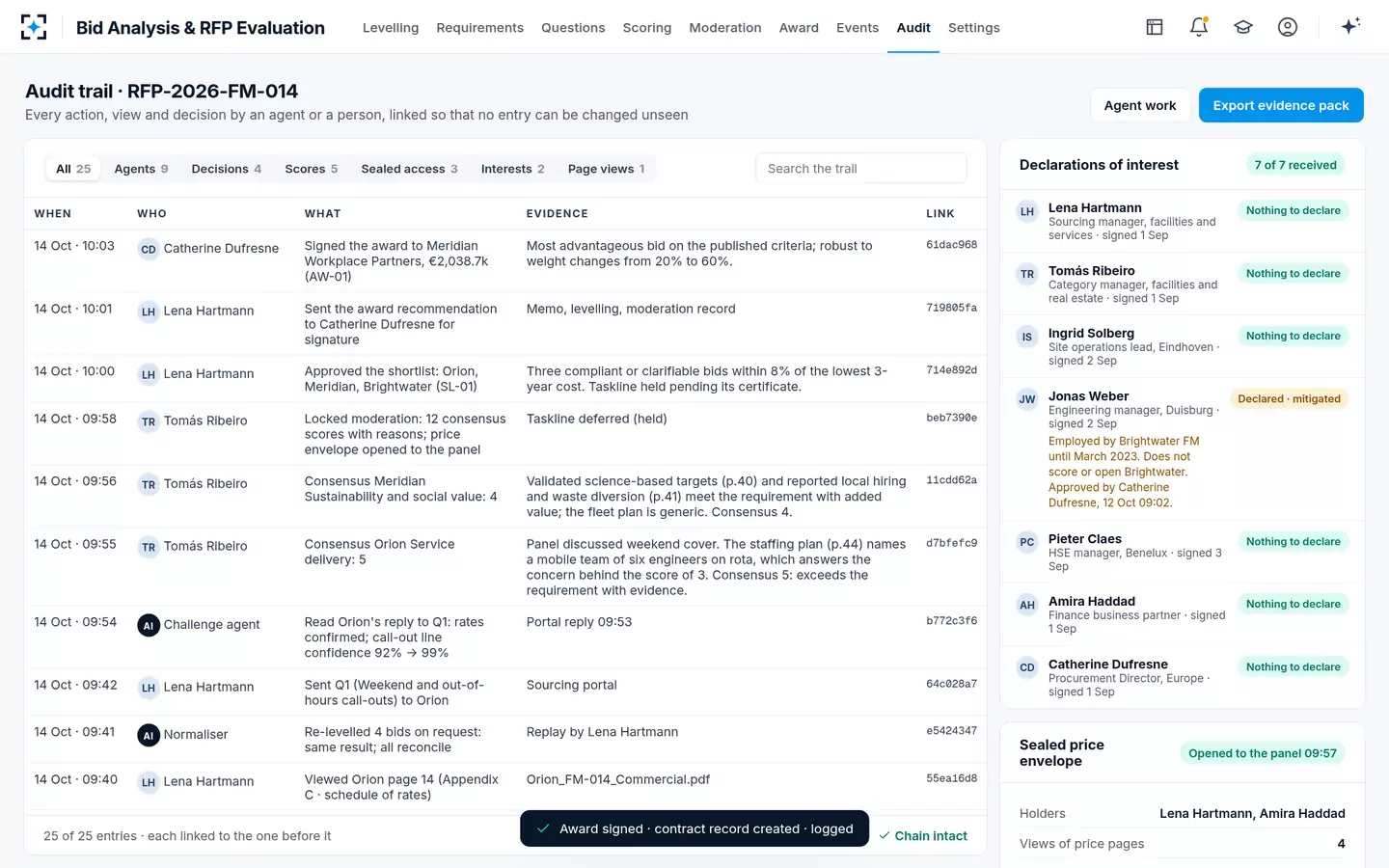Click Orion_FM-014_Commercial.pdf evidence
The height and width of the screenshot is (868, 1389).
[x=618, y=779]
